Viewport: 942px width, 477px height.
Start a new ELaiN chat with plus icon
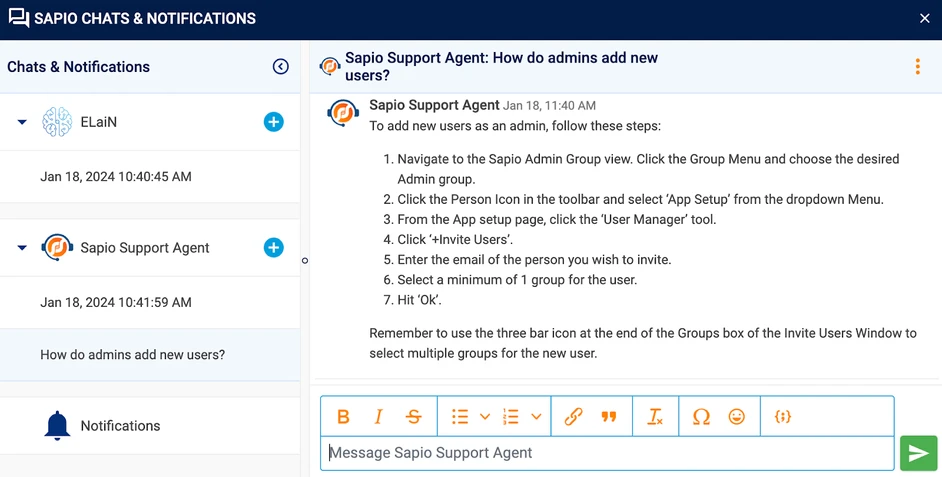[273, 122]
